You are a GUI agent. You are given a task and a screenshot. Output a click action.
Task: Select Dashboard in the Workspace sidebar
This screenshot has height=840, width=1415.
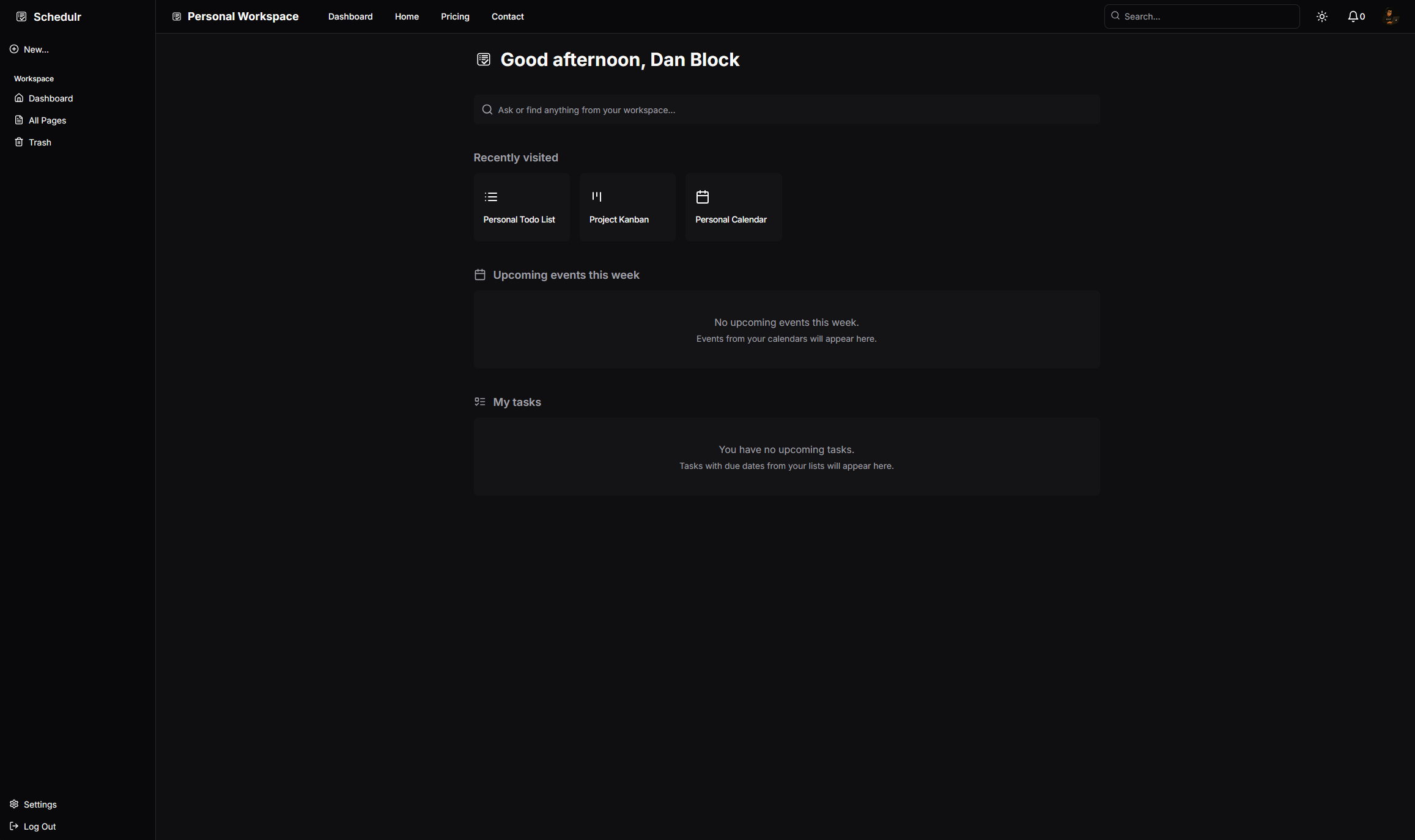point(78,98)
